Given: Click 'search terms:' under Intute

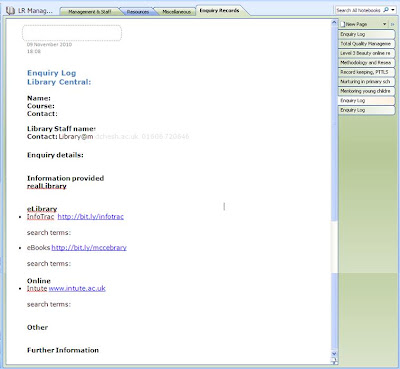Looking at the screenshot, I should tap(49, 304).
